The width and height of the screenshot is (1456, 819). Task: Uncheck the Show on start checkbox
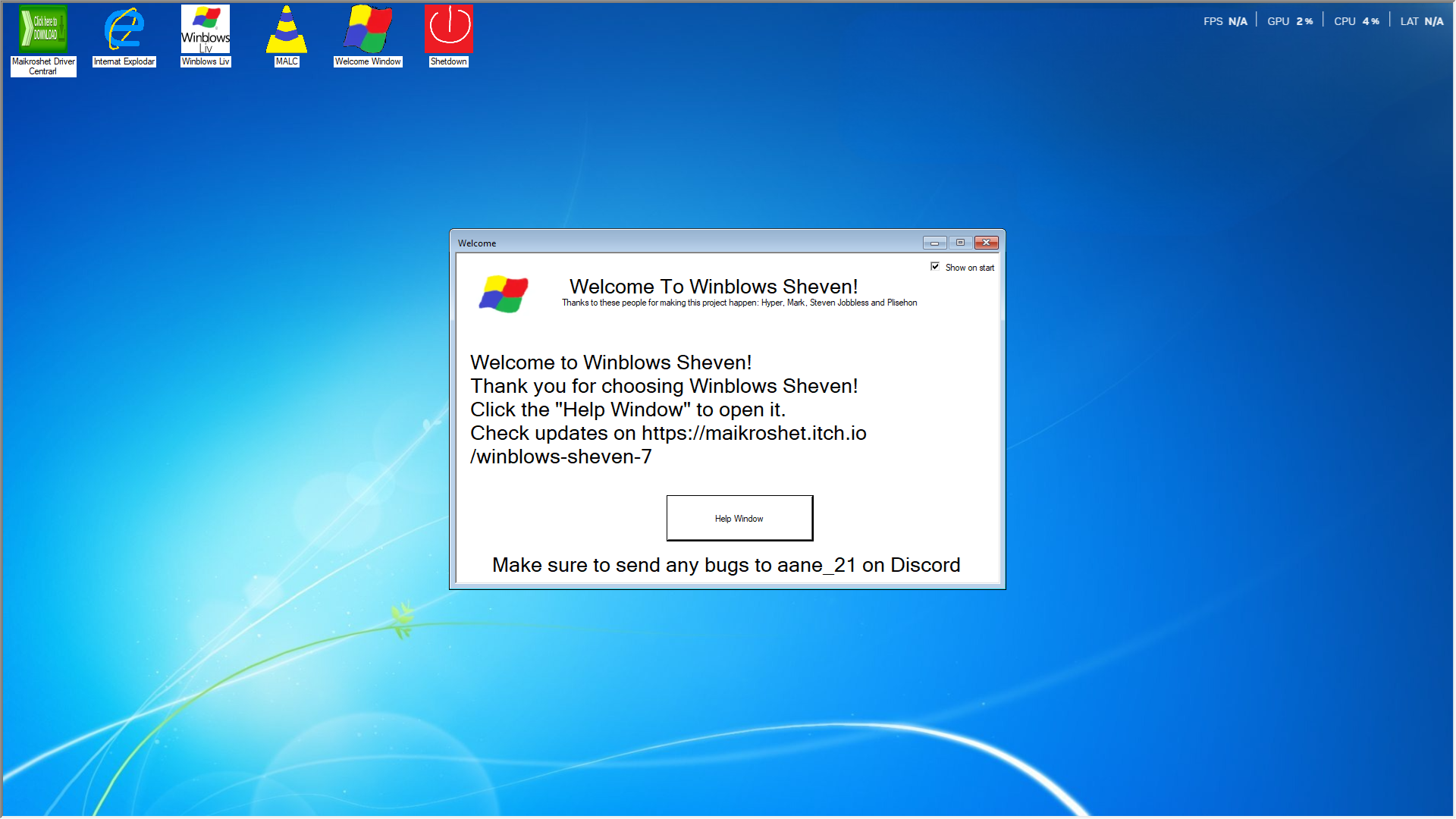(x=935, y=267)
